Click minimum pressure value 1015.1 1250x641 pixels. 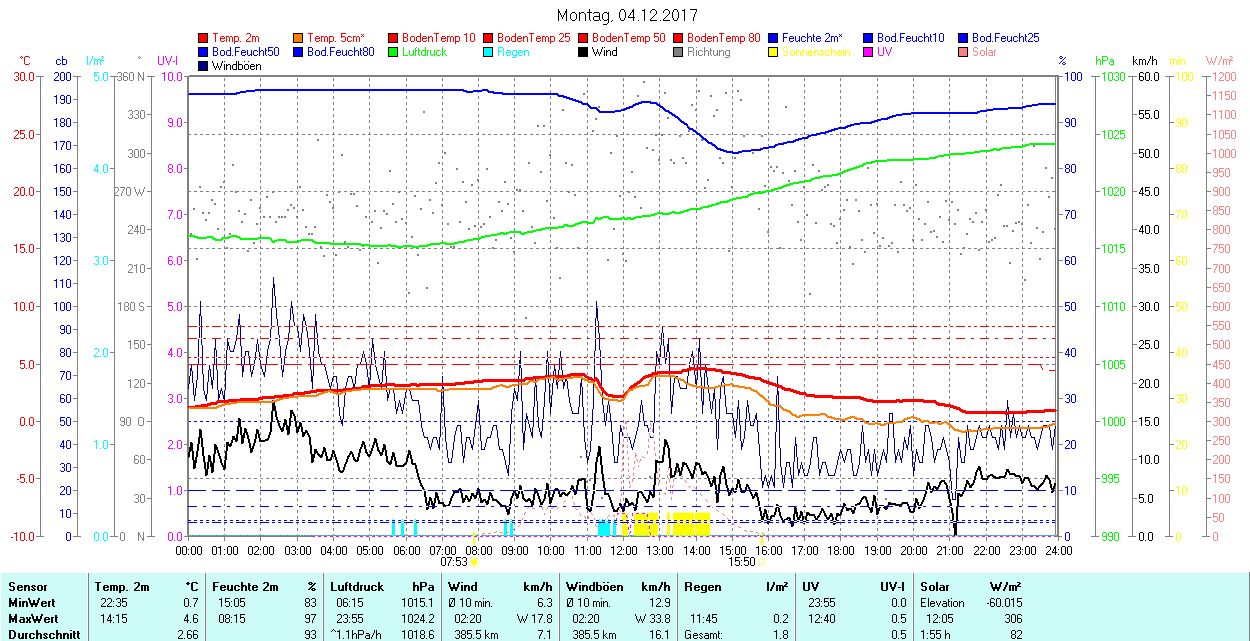pyautogui.click(x=417, y=603)
